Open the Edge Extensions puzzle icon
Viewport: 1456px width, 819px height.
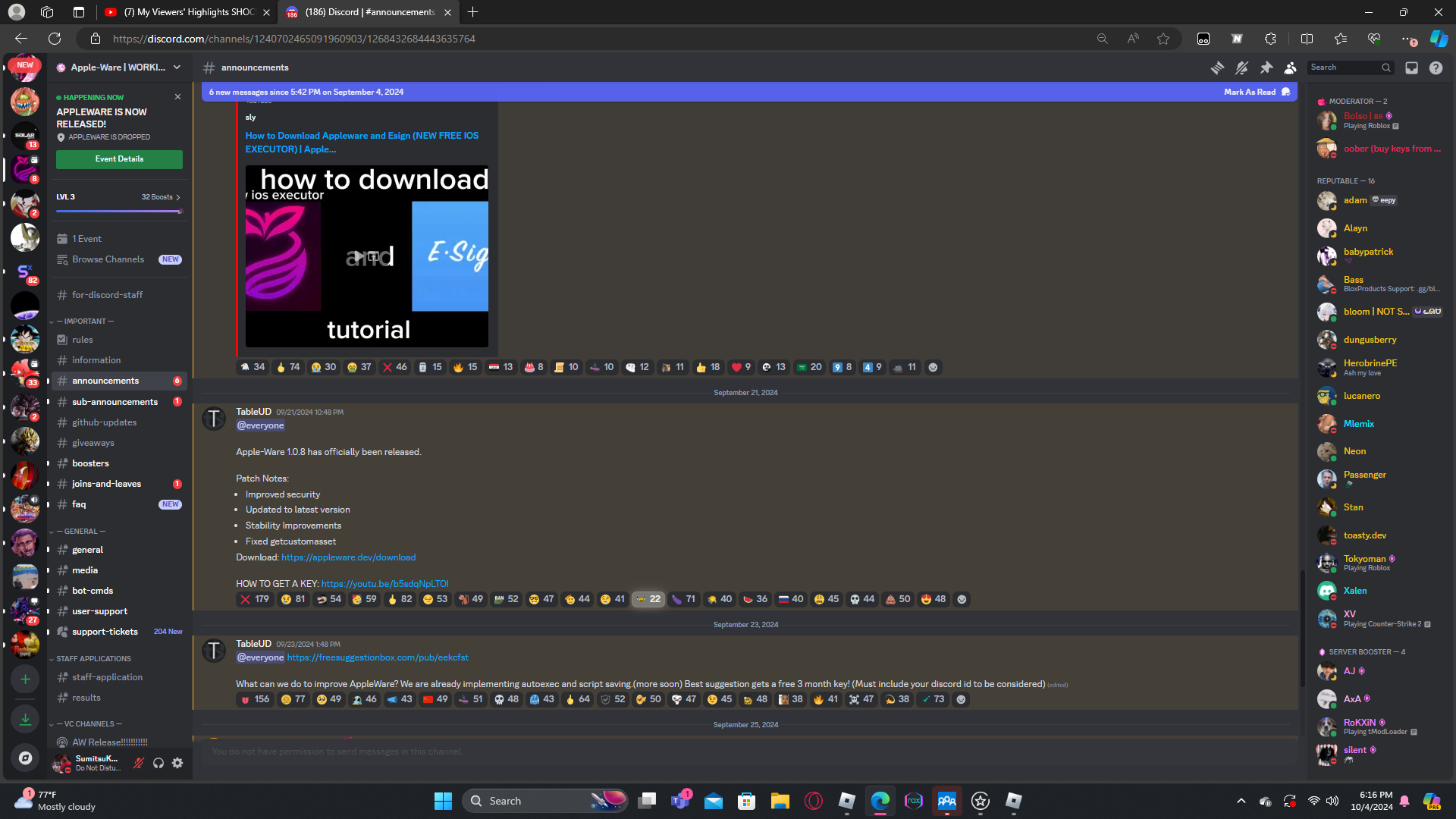[1271, 39]
